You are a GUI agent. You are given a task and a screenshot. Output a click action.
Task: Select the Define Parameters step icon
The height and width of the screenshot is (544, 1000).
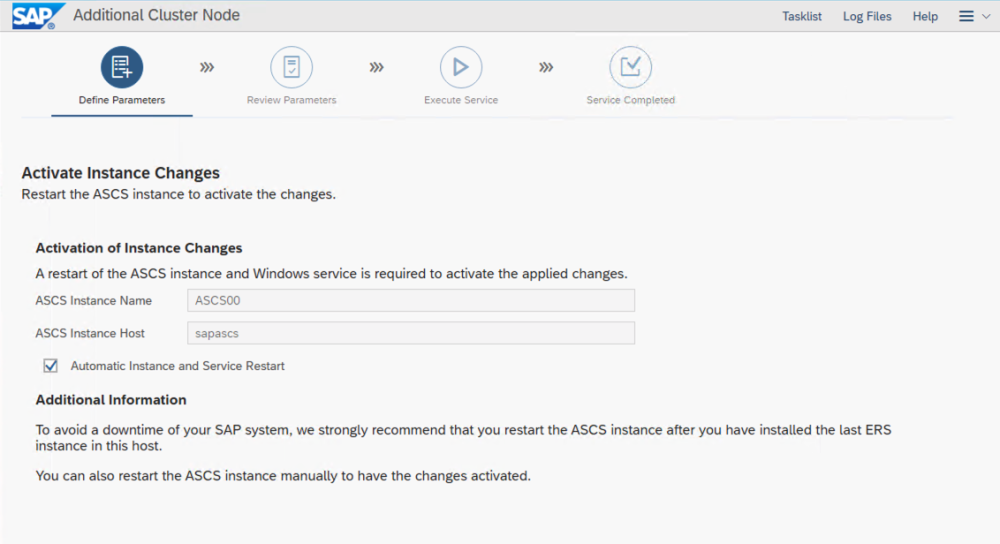[x=122, y=67]
